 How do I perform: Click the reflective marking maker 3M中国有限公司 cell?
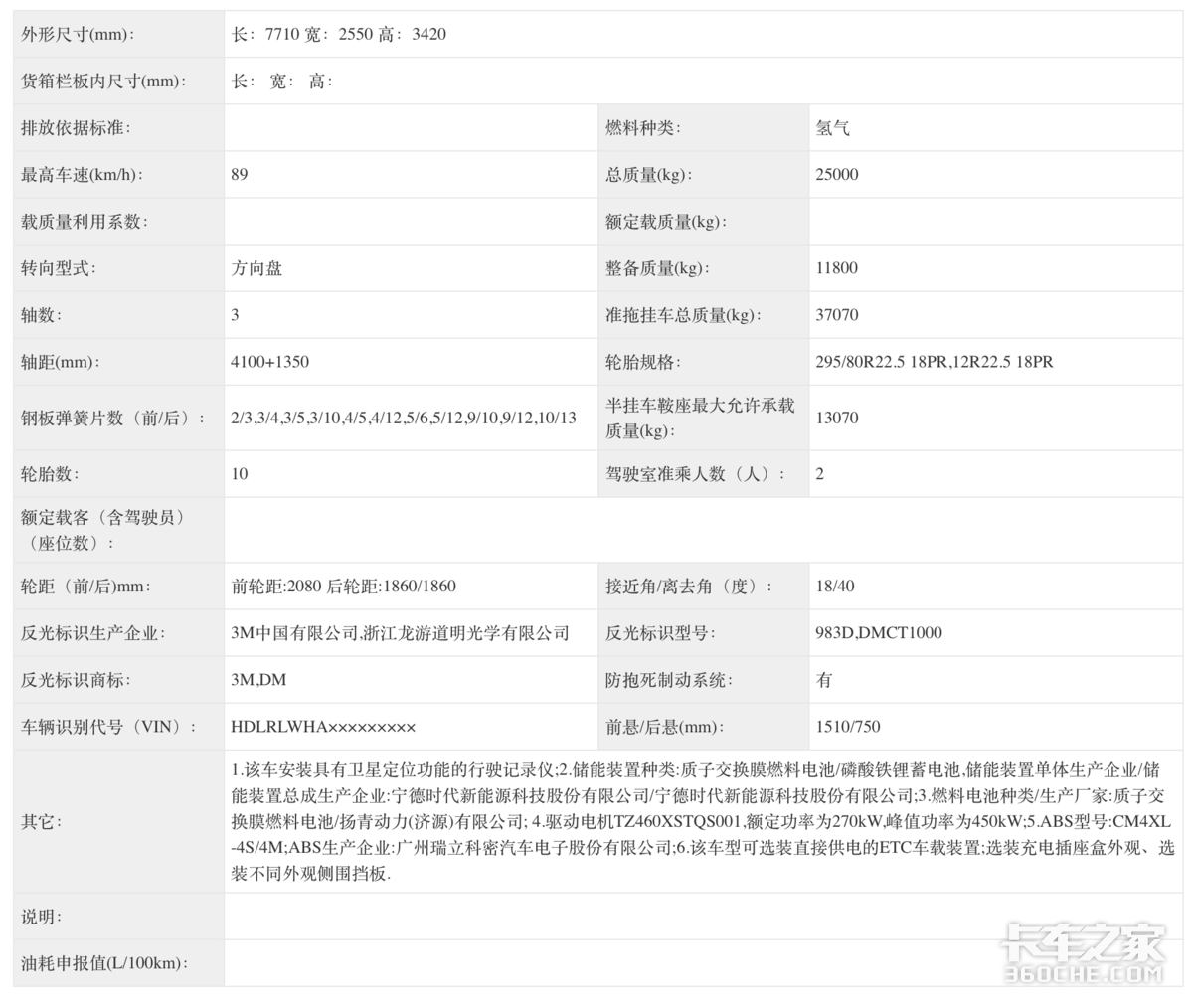pyautogui.click(x=400, y=633)
